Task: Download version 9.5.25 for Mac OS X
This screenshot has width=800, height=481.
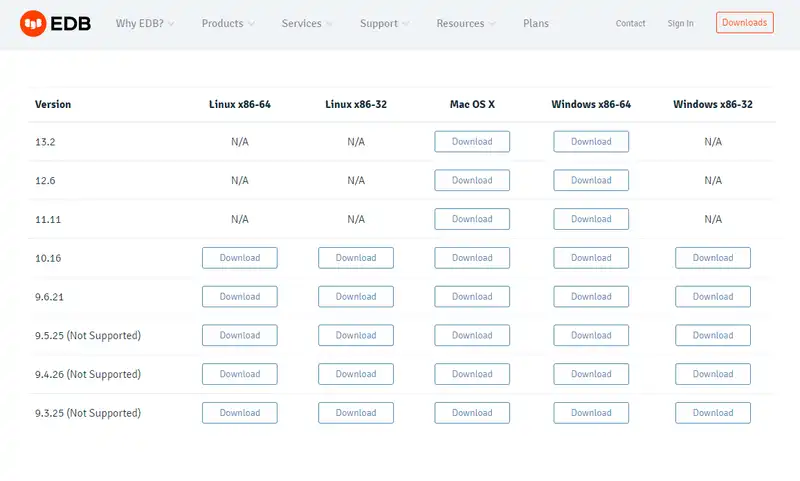Action: pos(472,335)
